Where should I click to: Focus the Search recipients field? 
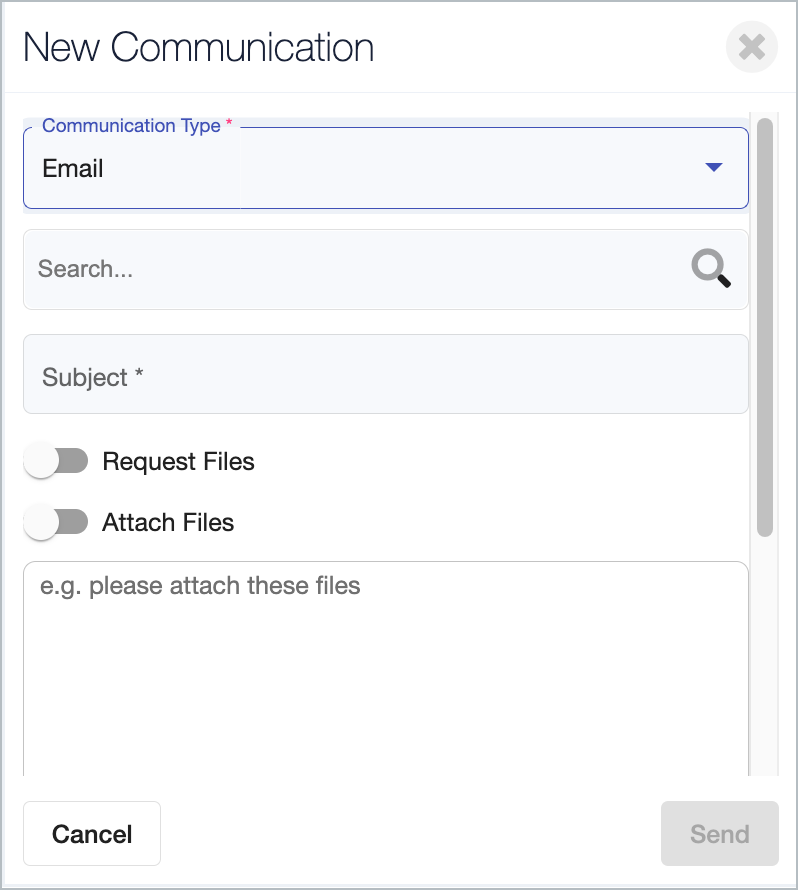[x=386, y=270]
